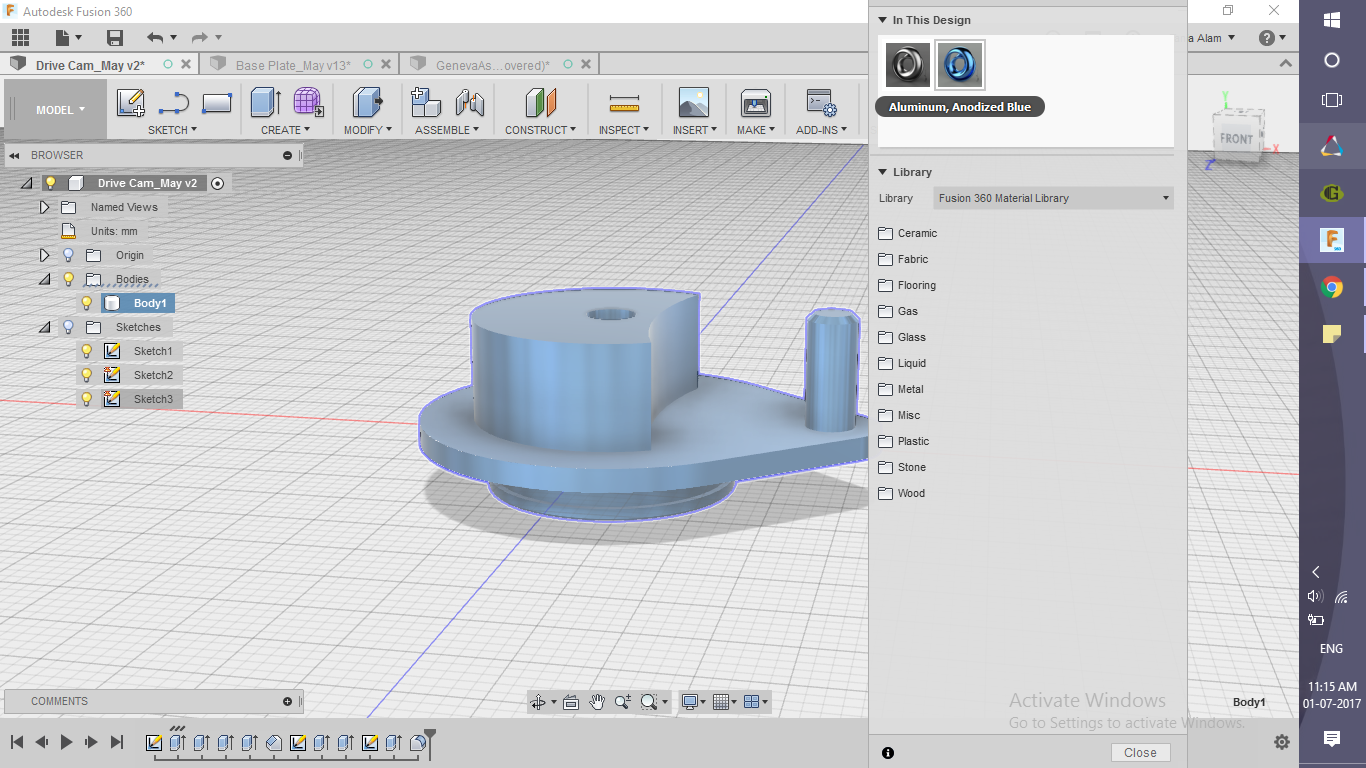Select the Line/arc sketch tool
This screenshot has width=1366, height=768.
174,103
